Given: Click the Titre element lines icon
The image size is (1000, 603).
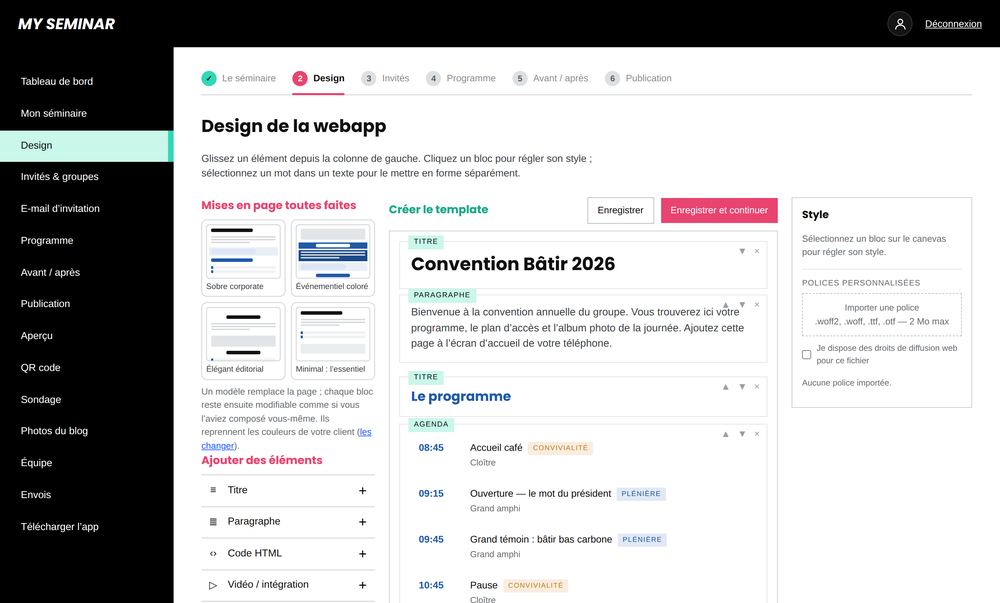Looking at the screenshot, I should coord(213,490).
